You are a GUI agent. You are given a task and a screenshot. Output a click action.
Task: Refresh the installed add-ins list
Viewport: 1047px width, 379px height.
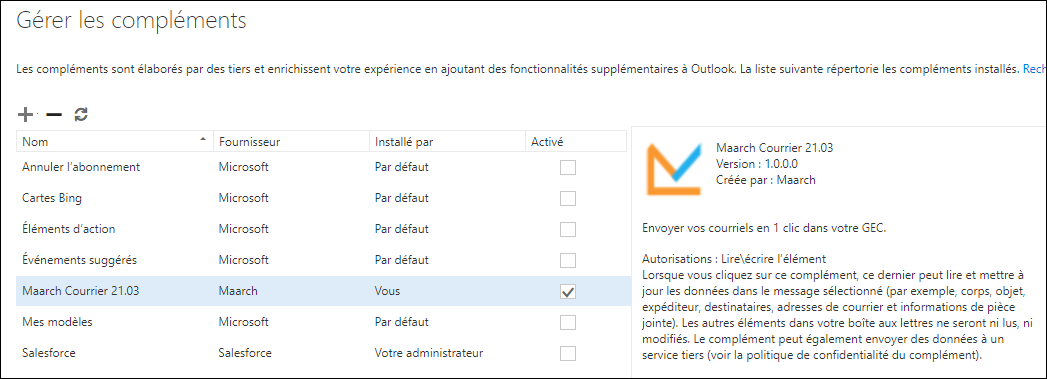point(81,115)
